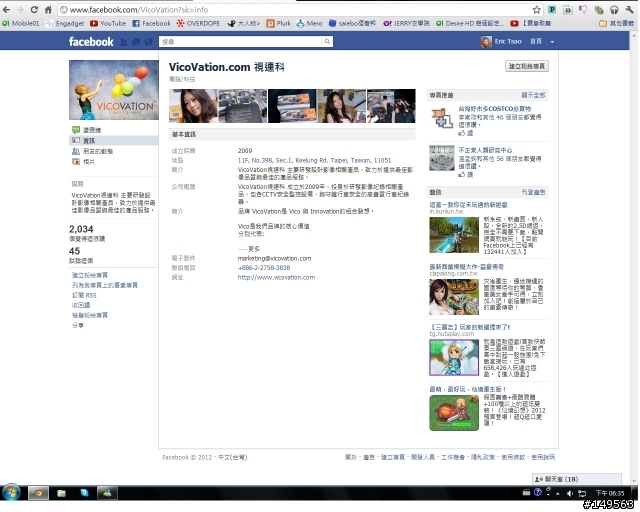Reload the page with refresh icon
This screenshot has width=640, height=512.
tap(34, 9)
